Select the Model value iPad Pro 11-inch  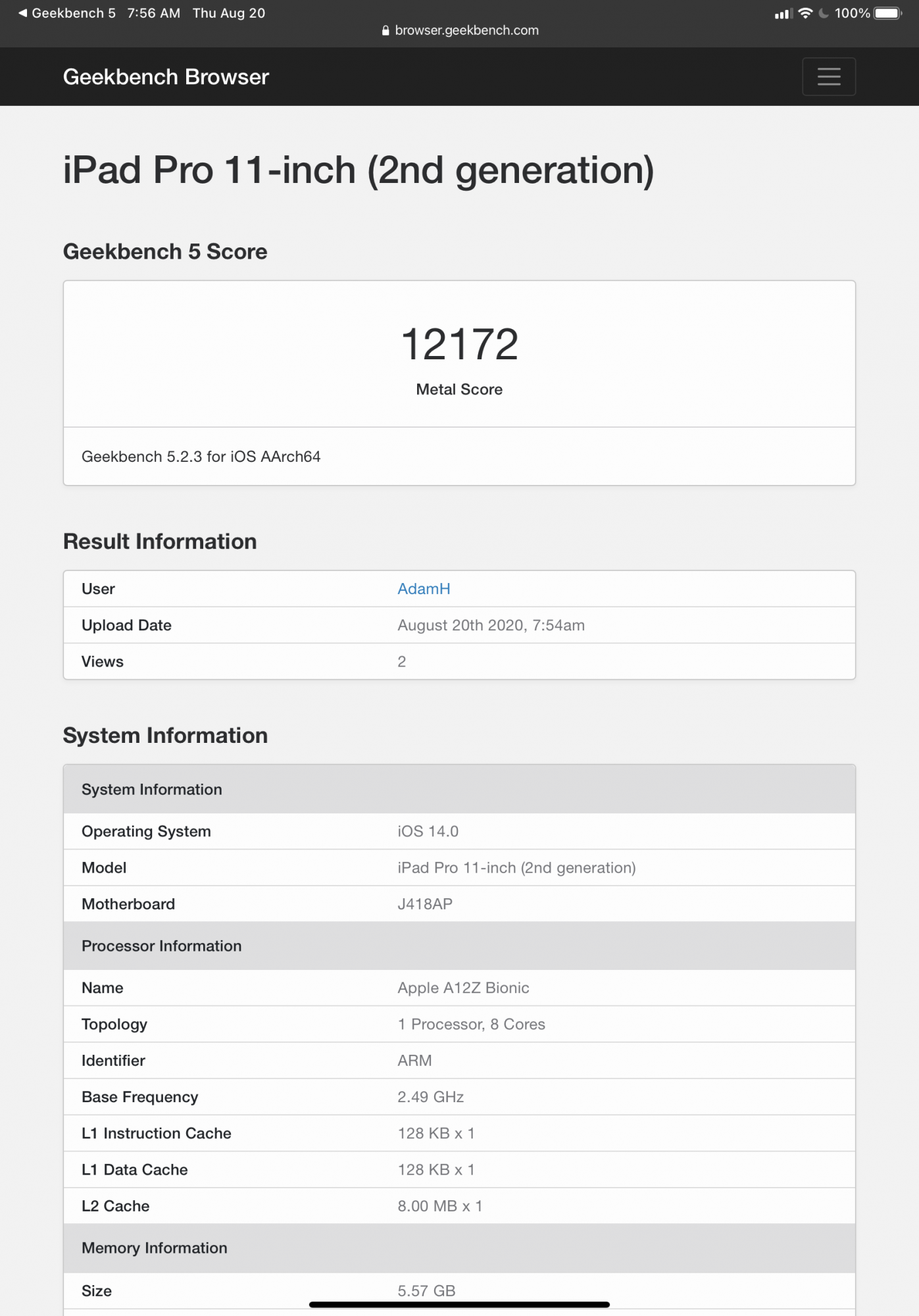(x=516, y=868)
